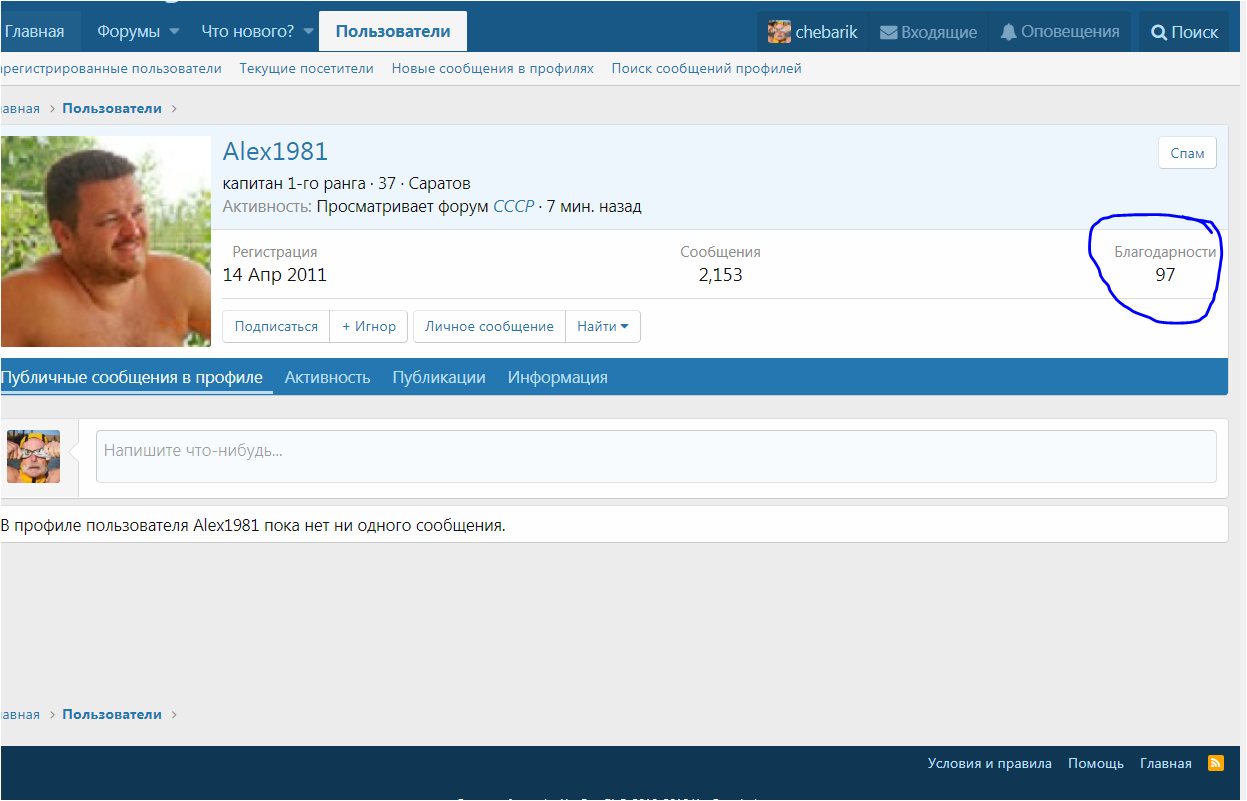Screen dimensions: 1247x801
Task: Click own avatar beside message box
Action: coord(33,457)
